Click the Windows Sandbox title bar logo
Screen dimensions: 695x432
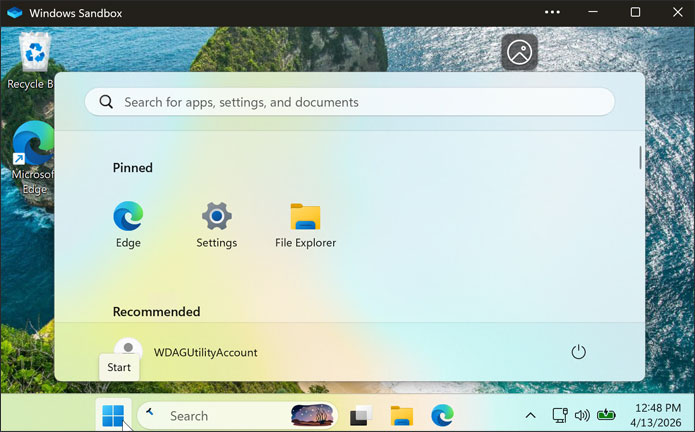tap(15, 13)
